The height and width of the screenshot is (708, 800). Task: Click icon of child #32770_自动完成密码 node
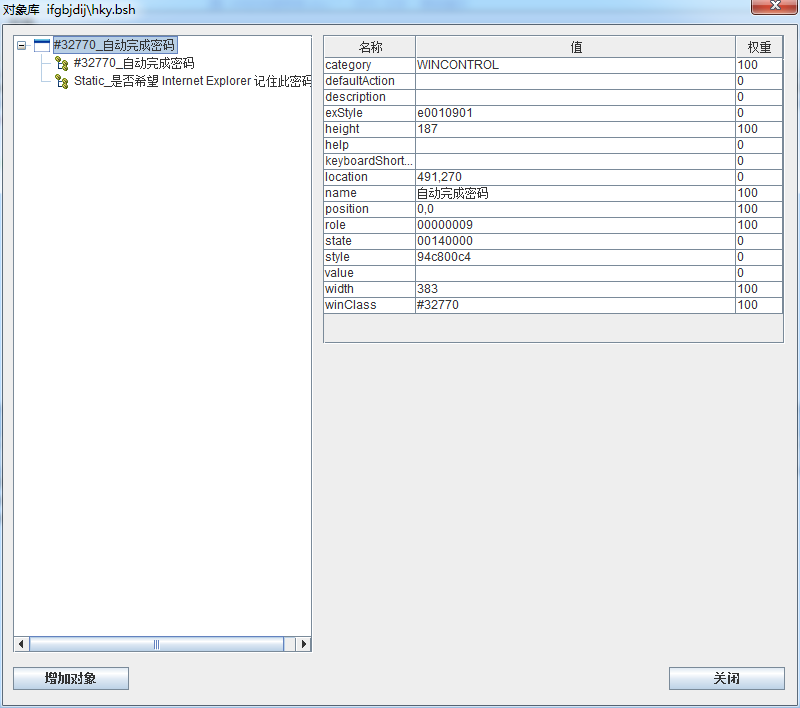click(62, 63)
